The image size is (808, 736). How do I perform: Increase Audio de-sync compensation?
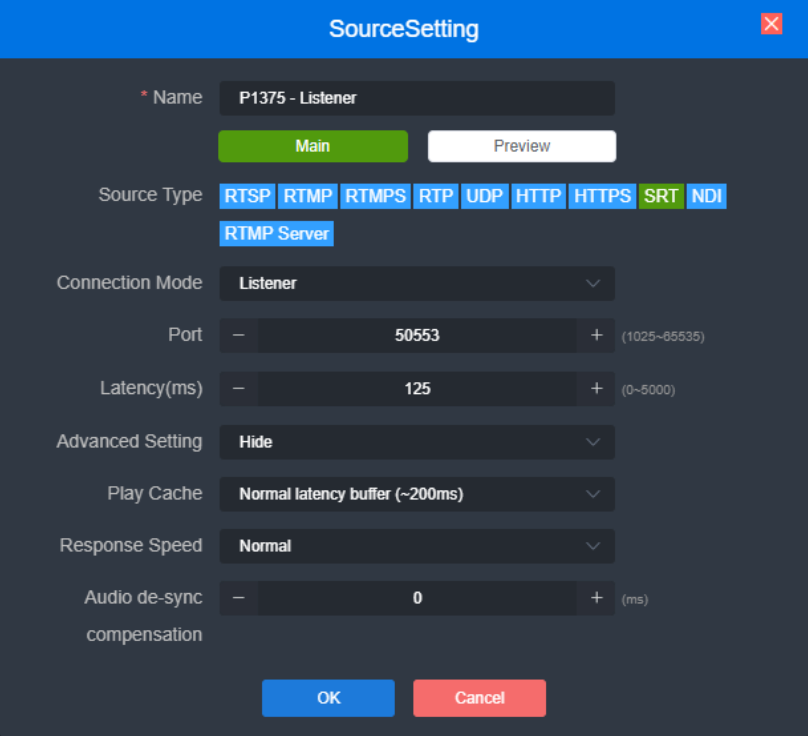[x=596, y=598]
